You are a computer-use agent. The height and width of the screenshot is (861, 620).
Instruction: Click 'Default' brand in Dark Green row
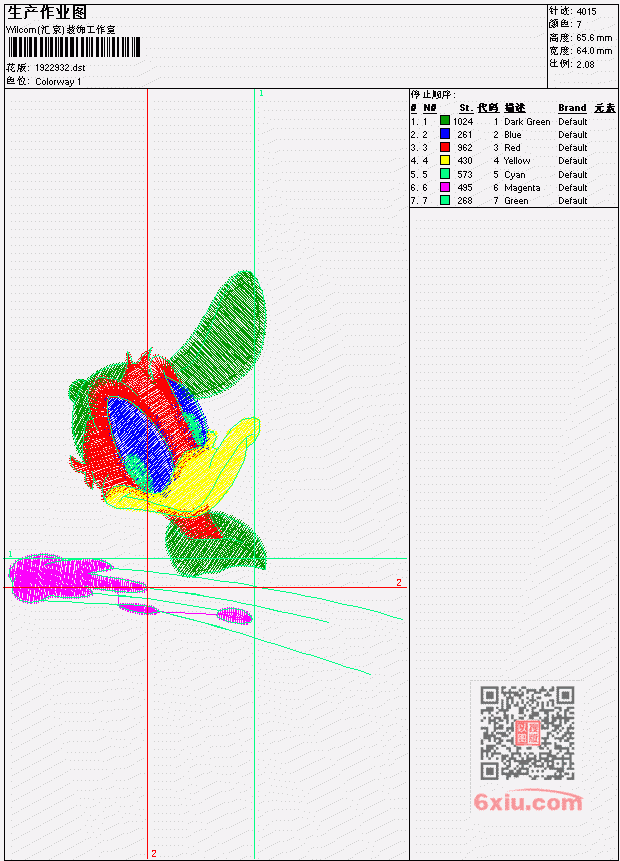tap(573, 121)
